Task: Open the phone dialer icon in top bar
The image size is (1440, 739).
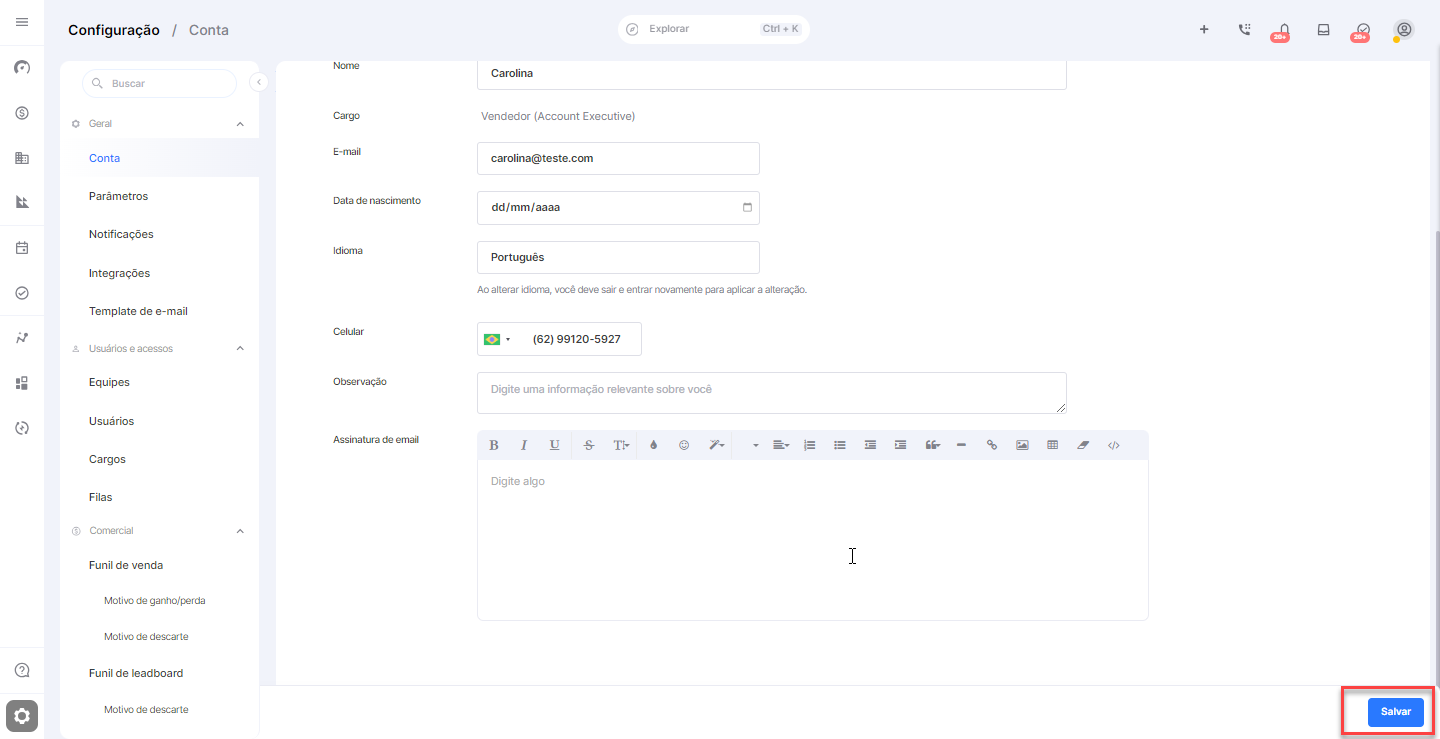Action: 1244,29
